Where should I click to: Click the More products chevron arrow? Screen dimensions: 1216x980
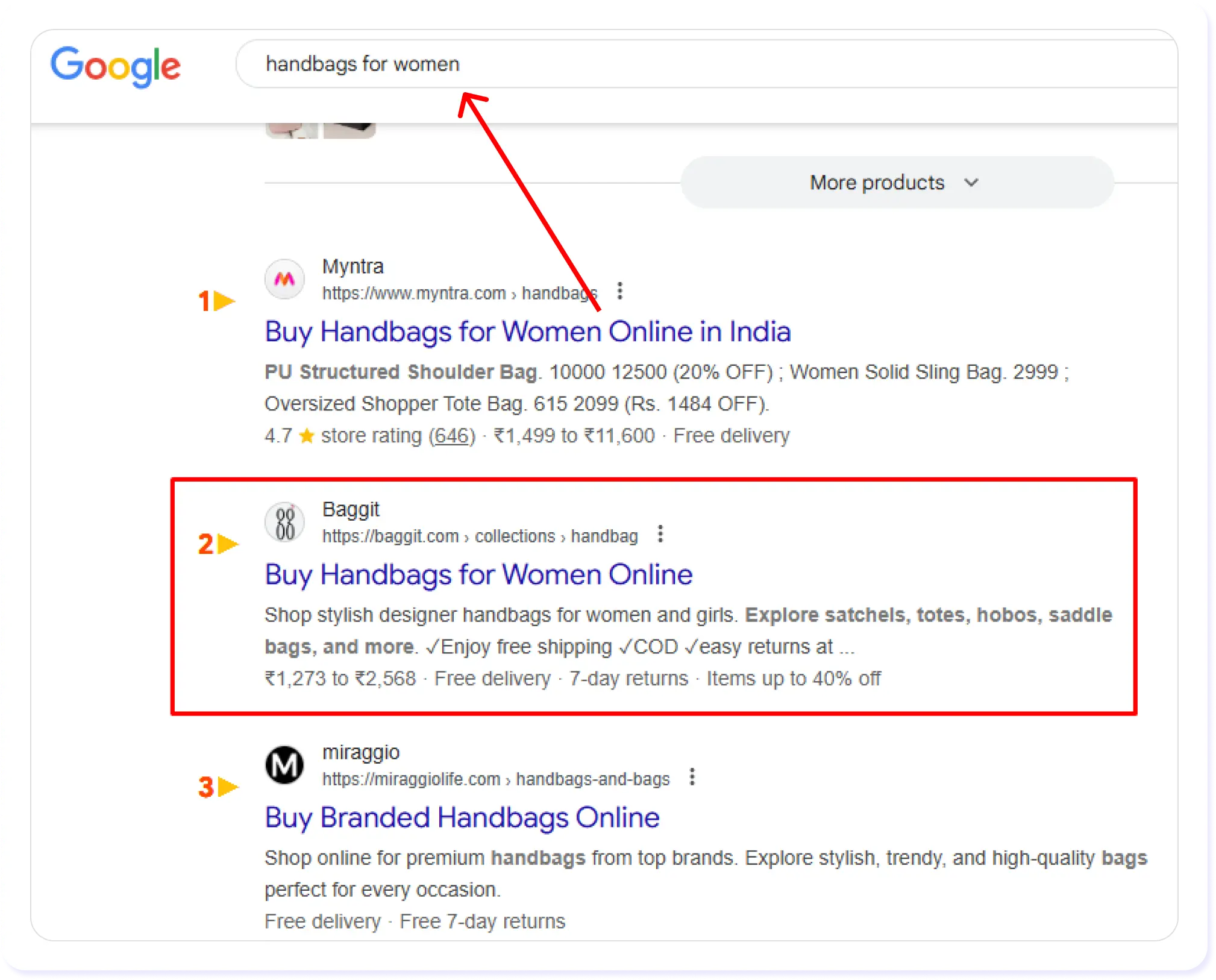971,183
